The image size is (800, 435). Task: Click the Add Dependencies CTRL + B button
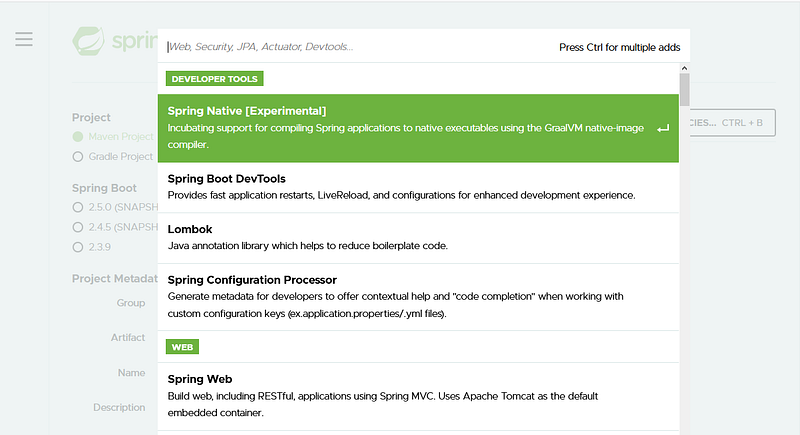pos(733,123)
